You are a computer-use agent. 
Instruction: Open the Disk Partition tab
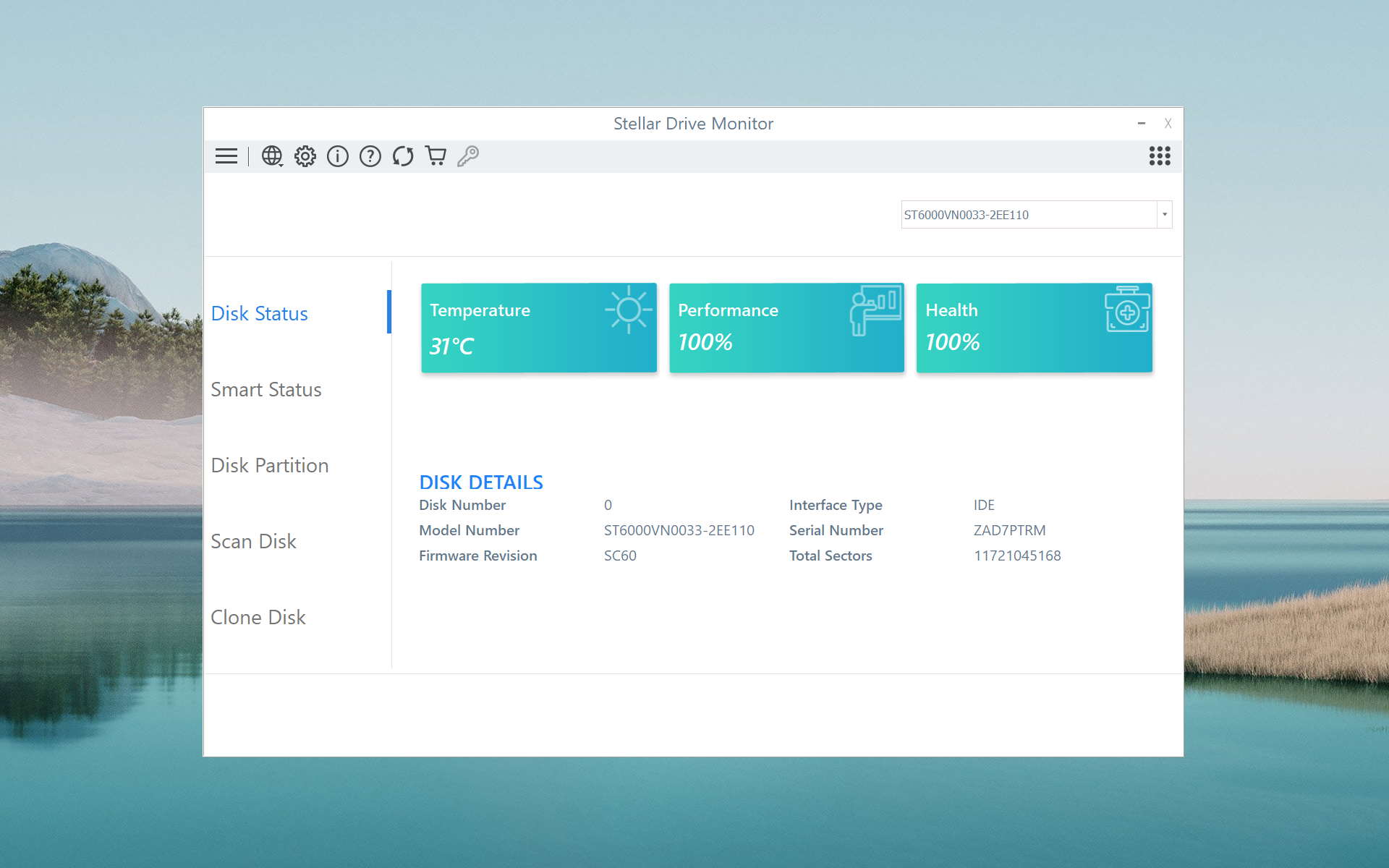tap(270, 465)
